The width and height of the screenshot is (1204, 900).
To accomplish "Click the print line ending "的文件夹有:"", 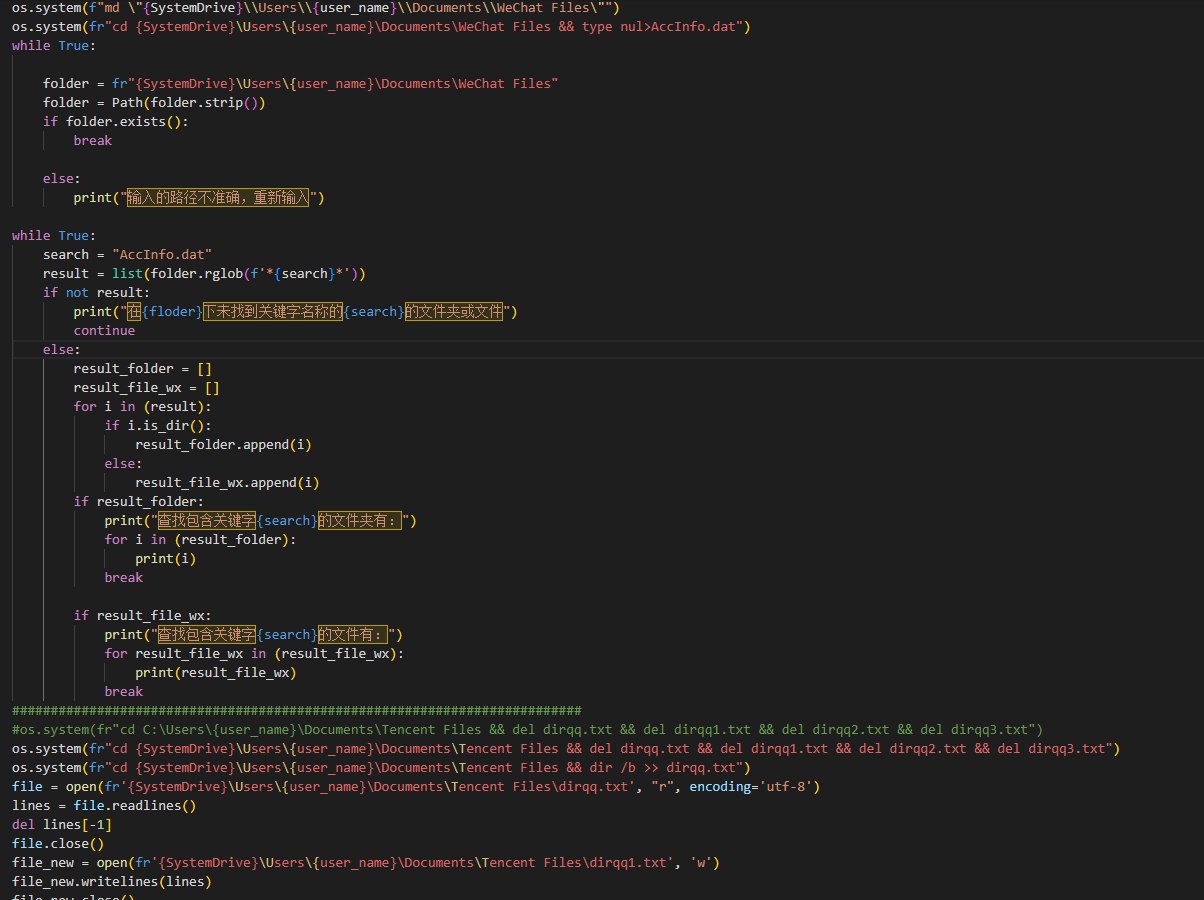I will tap(260, 520).
